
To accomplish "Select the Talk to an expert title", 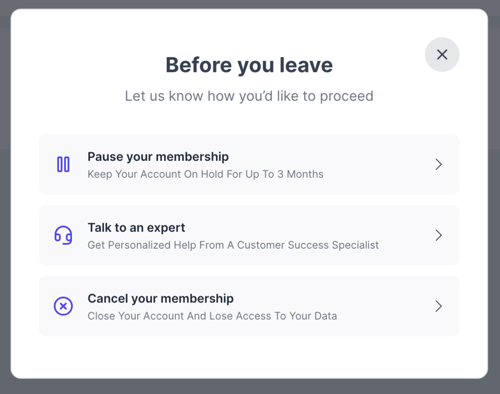I will coord(136,228).
